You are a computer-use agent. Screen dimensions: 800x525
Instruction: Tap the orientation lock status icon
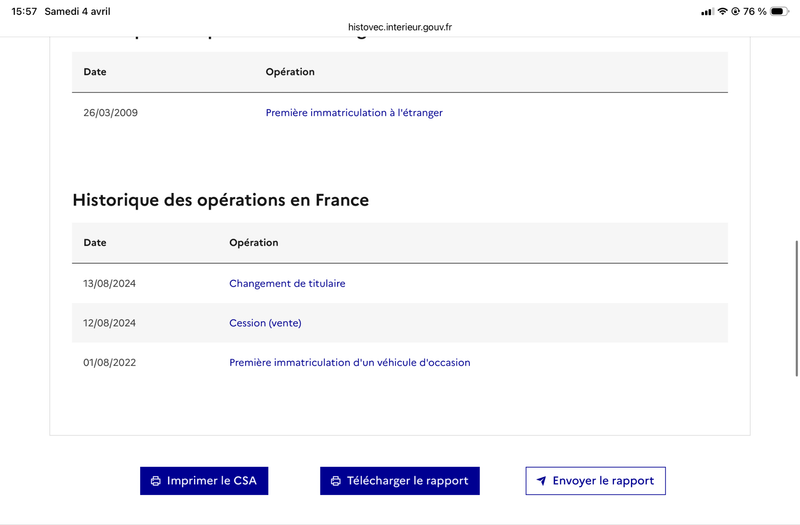click(x=735, y=11)
